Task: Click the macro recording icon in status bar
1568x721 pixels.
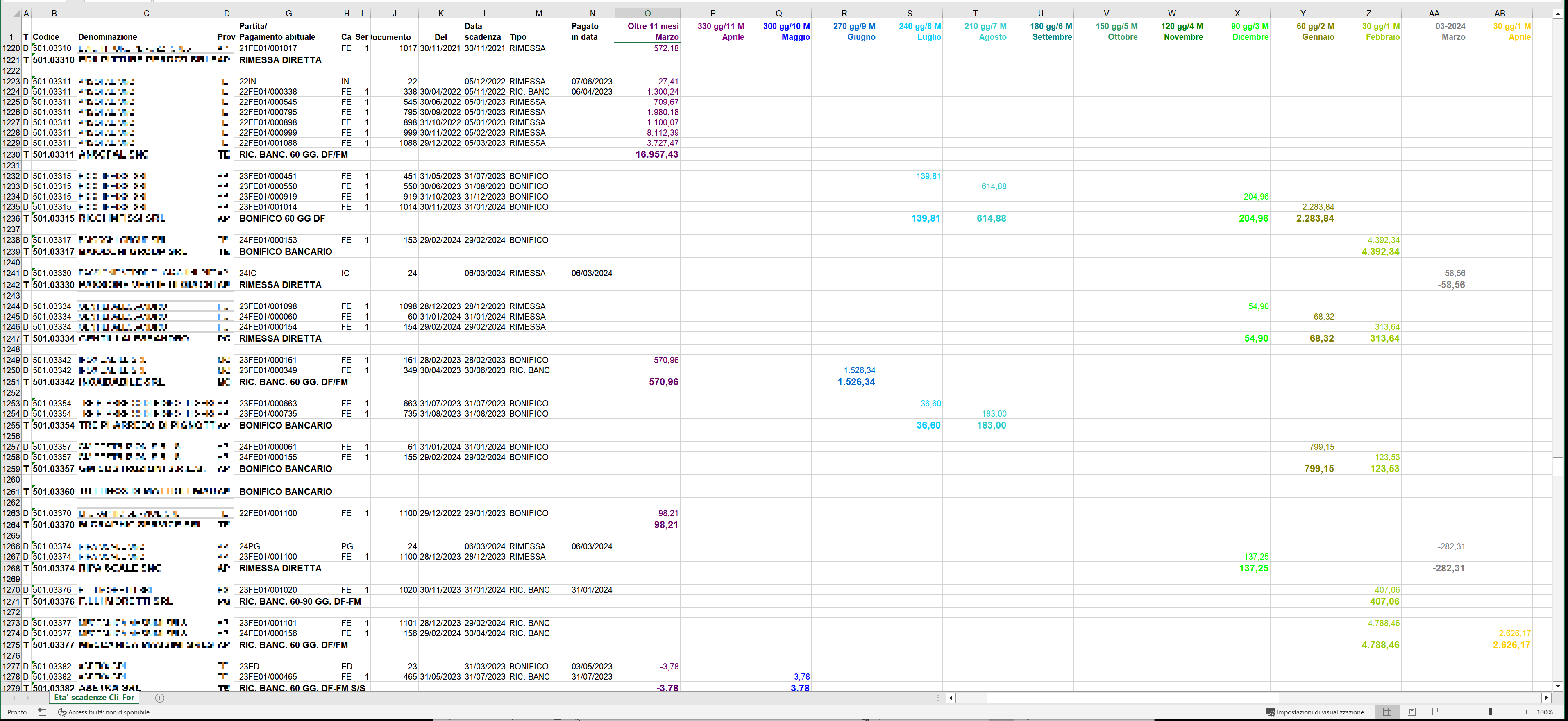Action: [42, 712]
